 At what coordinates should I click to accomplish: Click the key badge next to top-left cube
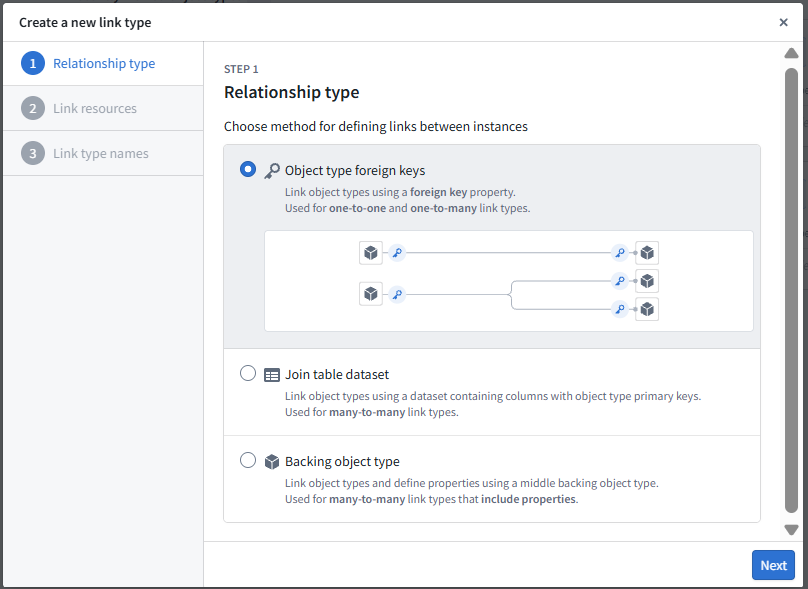point(397,253)
